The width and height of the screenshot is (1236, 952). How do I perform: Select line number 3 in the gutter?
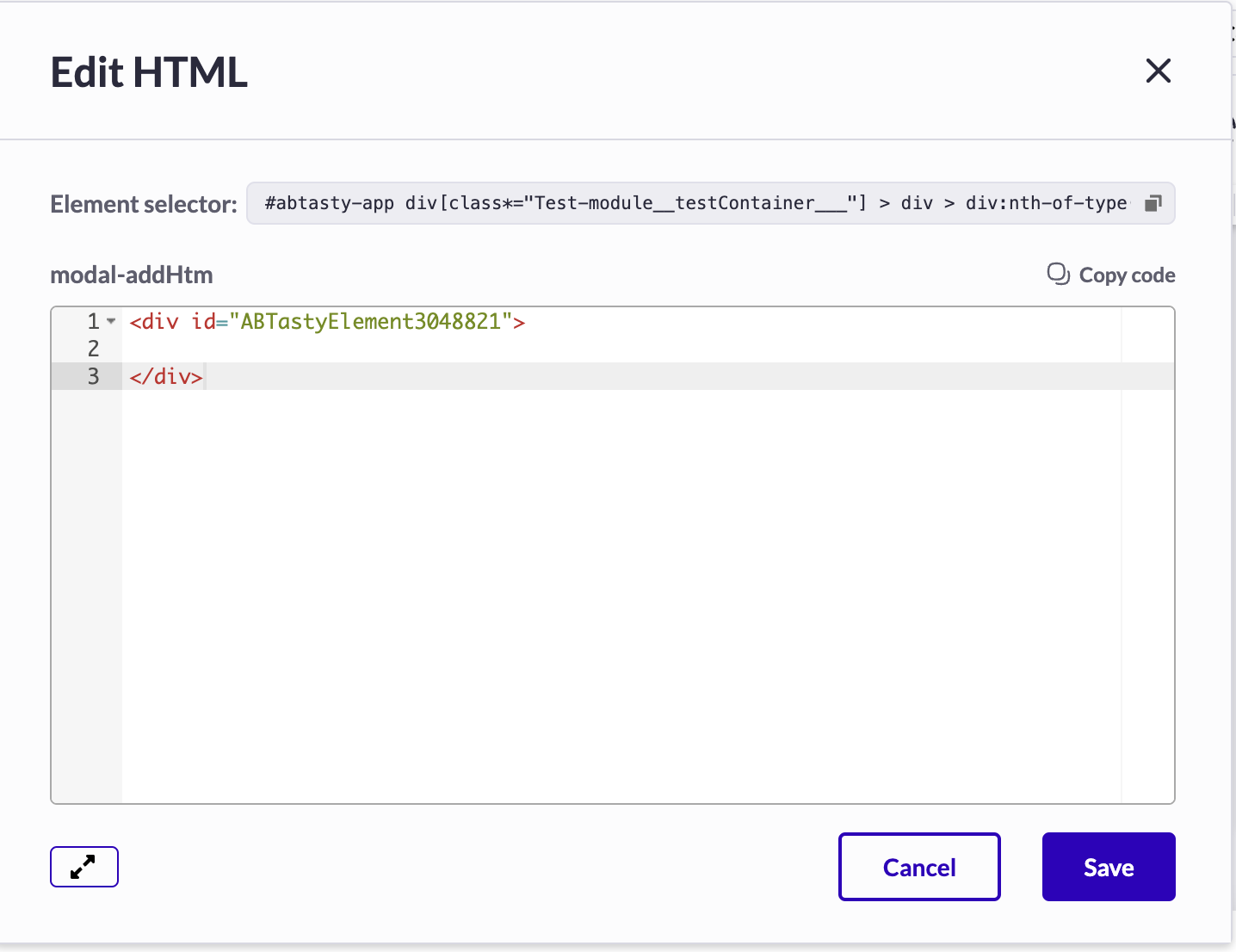coord(93,376)
